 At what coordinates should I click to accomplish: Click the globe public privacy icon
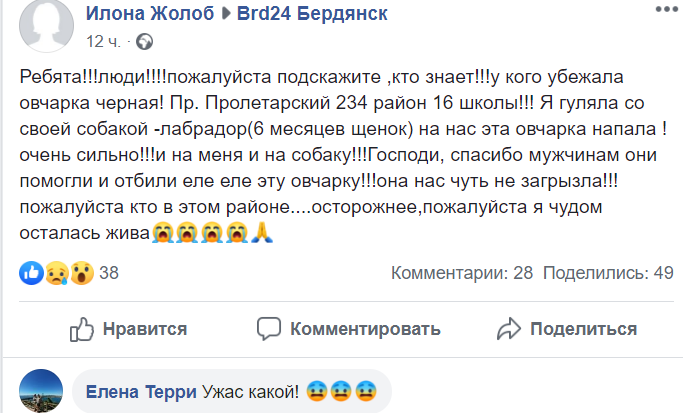tap(145, 42)
